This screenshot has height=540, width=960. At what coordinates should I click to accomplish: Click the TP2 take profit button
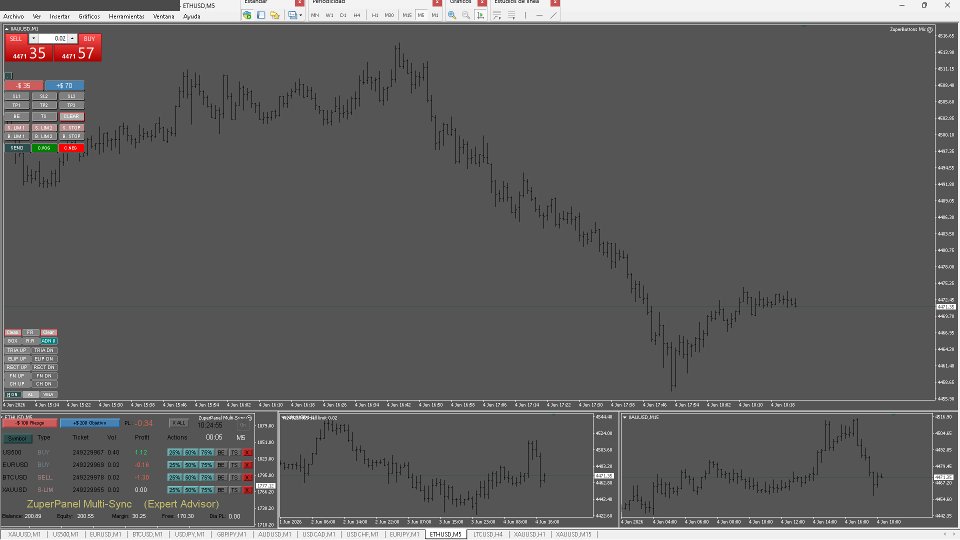pyautogui.click(x=44, y=105)
